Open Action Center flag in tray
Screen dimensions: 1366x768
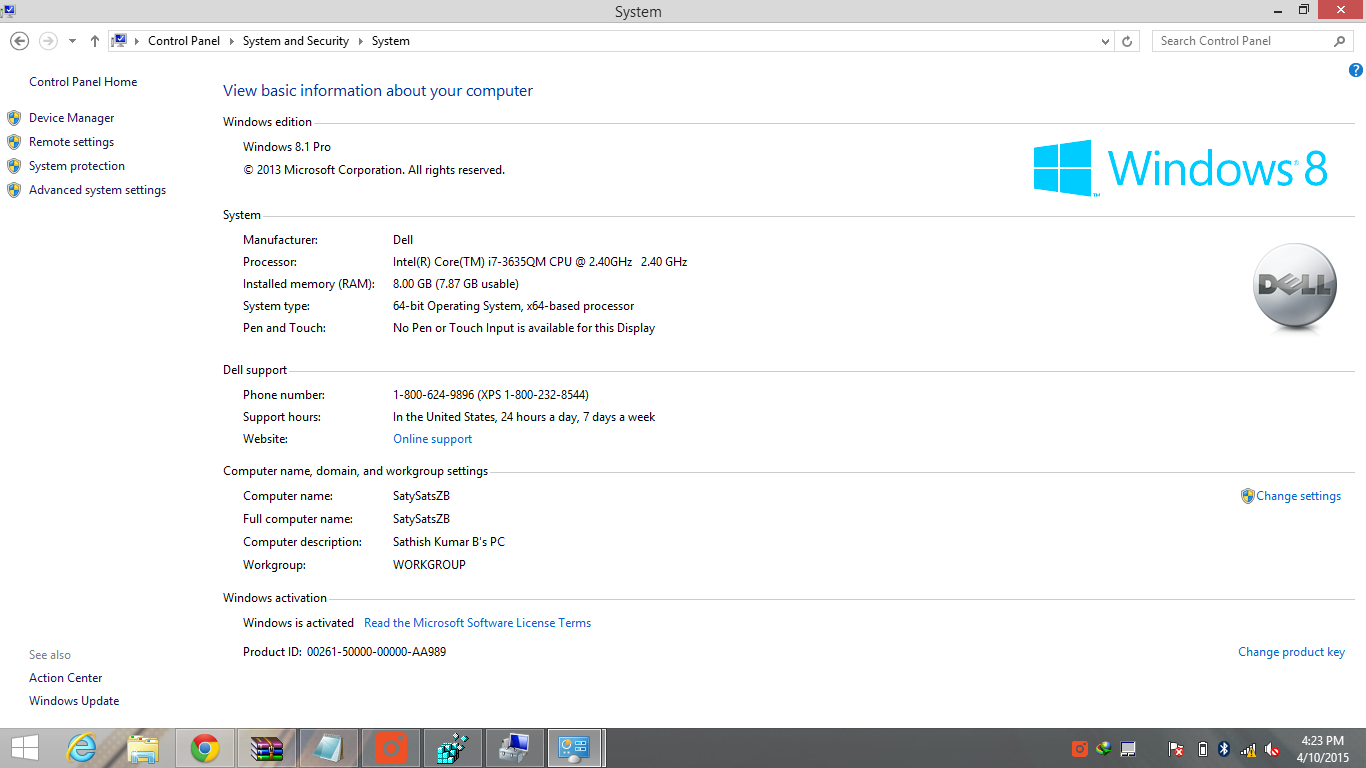click(1177, 749)
